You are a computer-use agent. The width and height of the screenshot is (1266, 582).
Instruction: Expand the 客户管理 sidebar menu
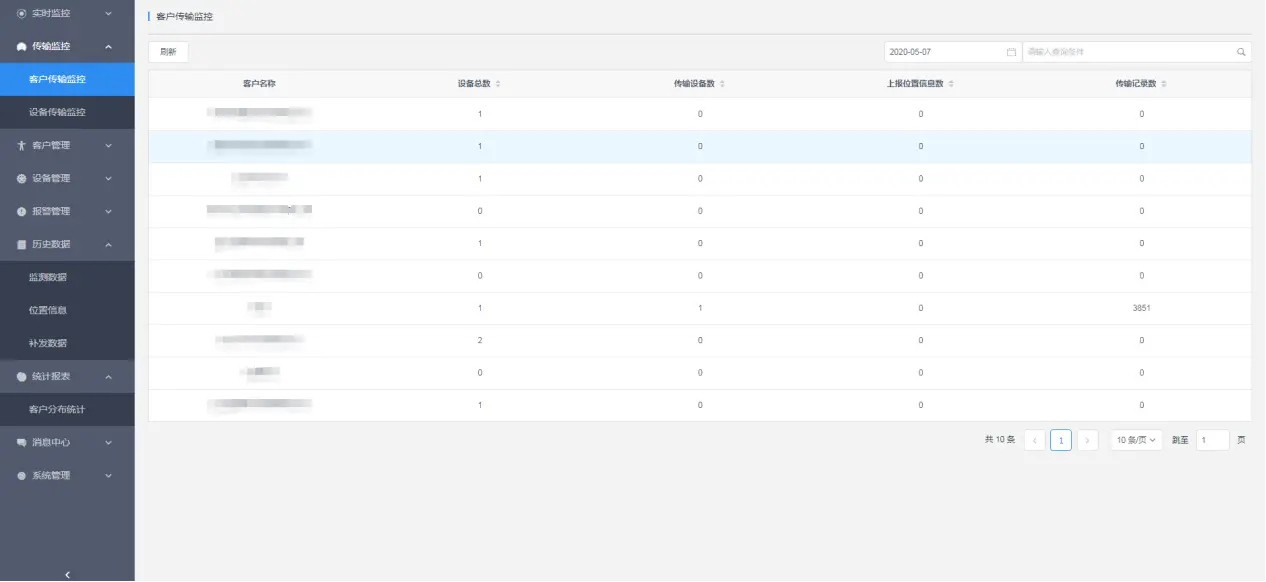click(x=67, y=145)
